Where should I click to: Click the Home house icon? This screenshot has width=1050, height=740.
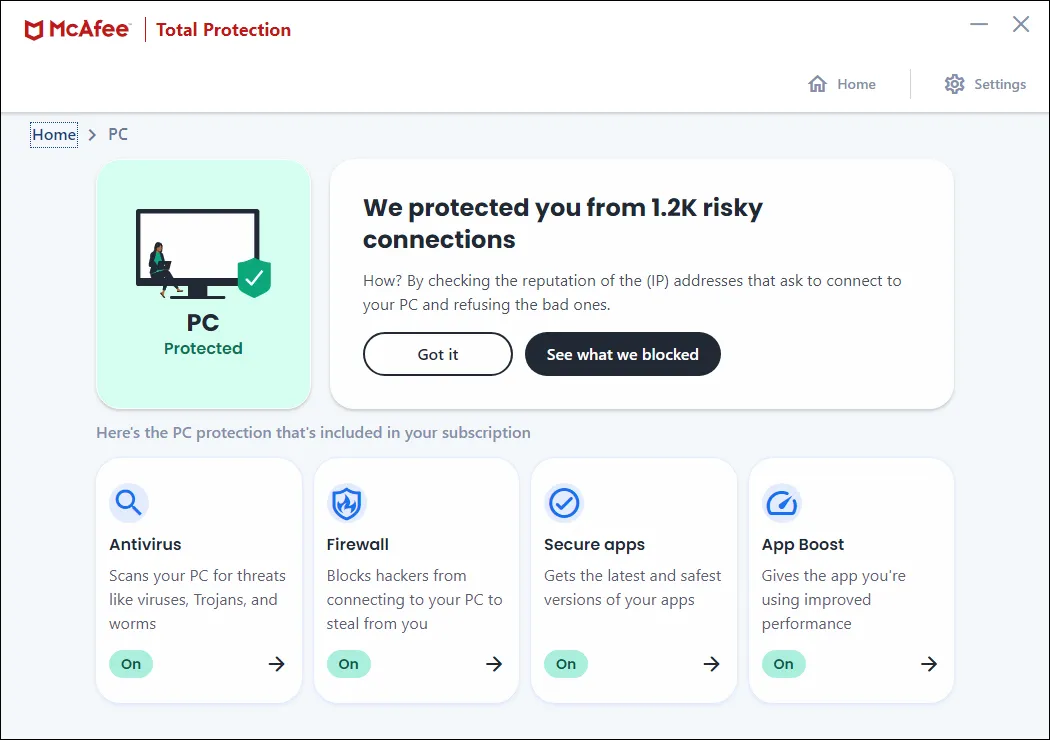tap(817, 84)
